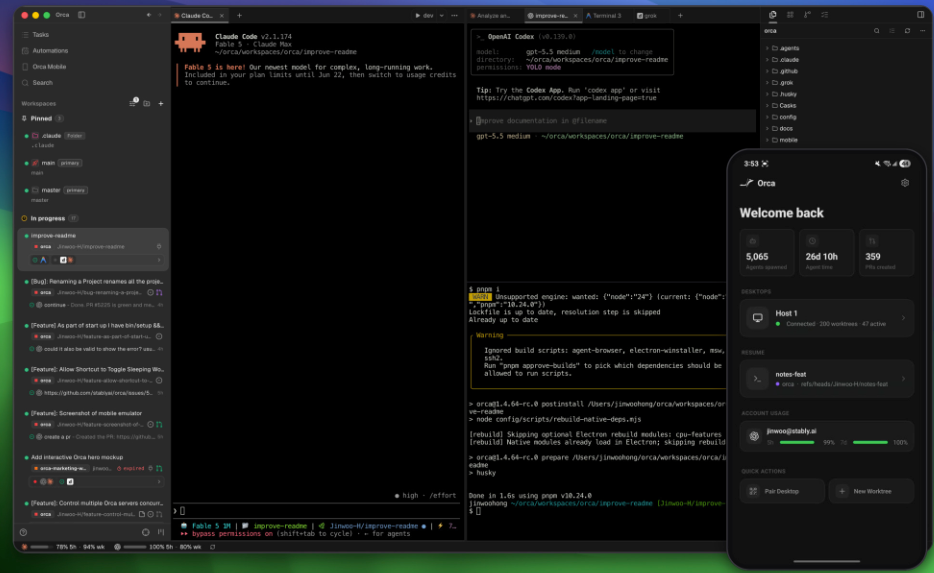Click the pin icon on improve-readme workspace
The image size is (934, 573).
click(159, 247)
